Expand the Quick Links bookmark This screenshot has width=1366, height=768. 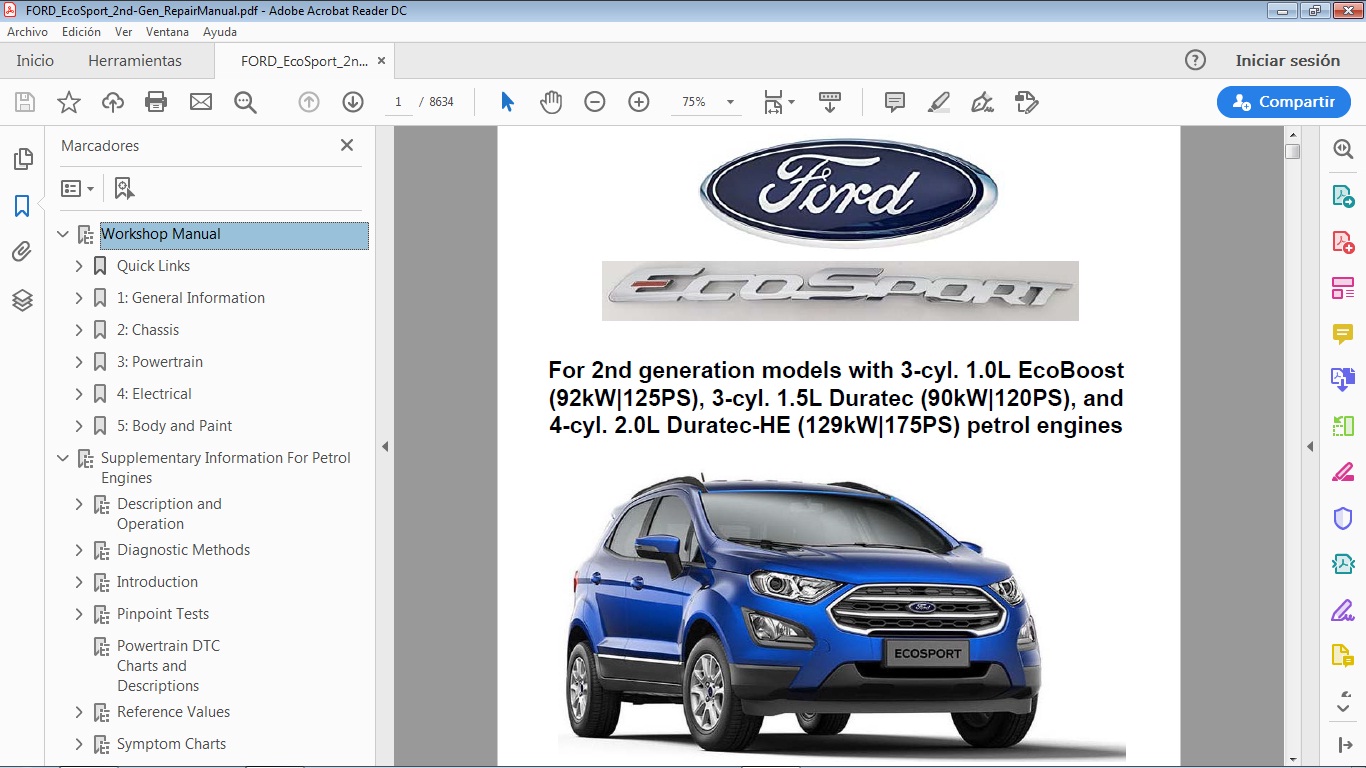click(80, 265)
